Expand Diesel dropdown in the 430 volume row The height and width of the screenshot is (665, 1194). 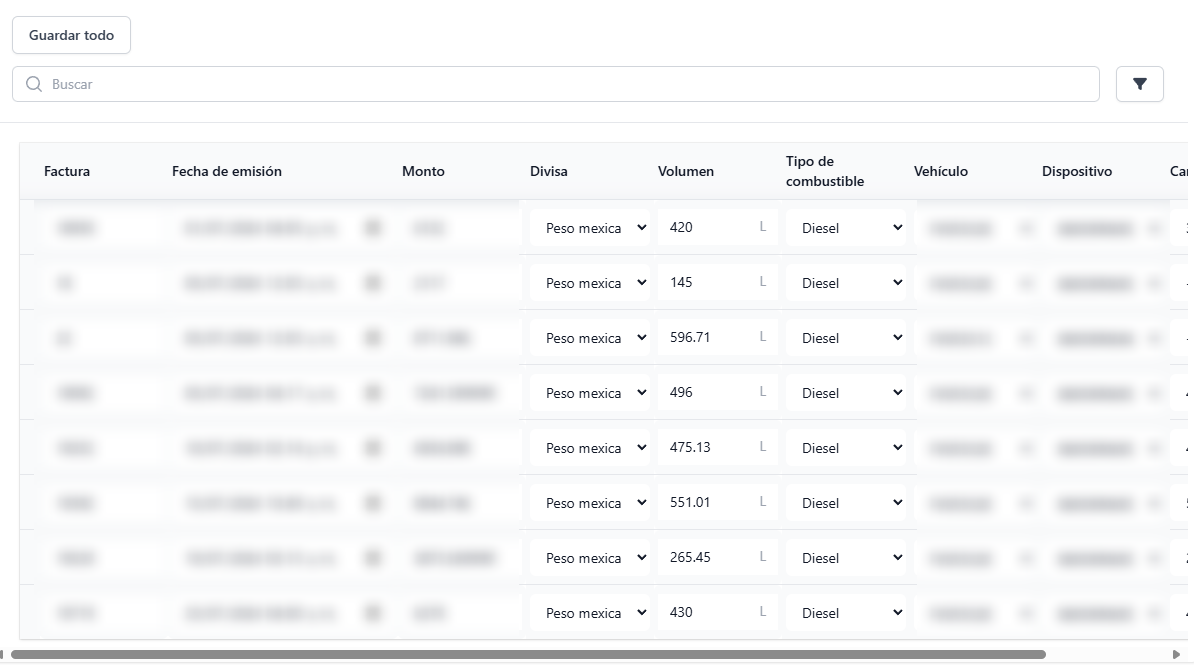pyautogui.click(x=845, y=613)
